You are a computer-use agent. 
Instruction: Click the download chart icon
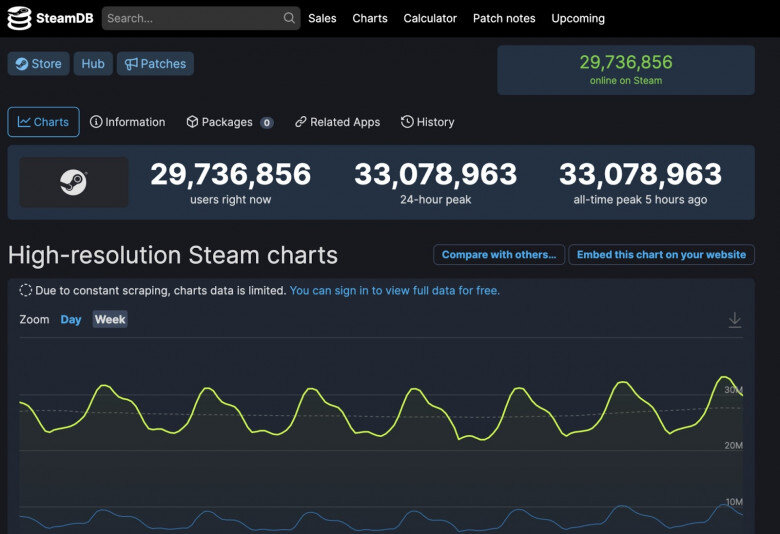click(735, 320)
